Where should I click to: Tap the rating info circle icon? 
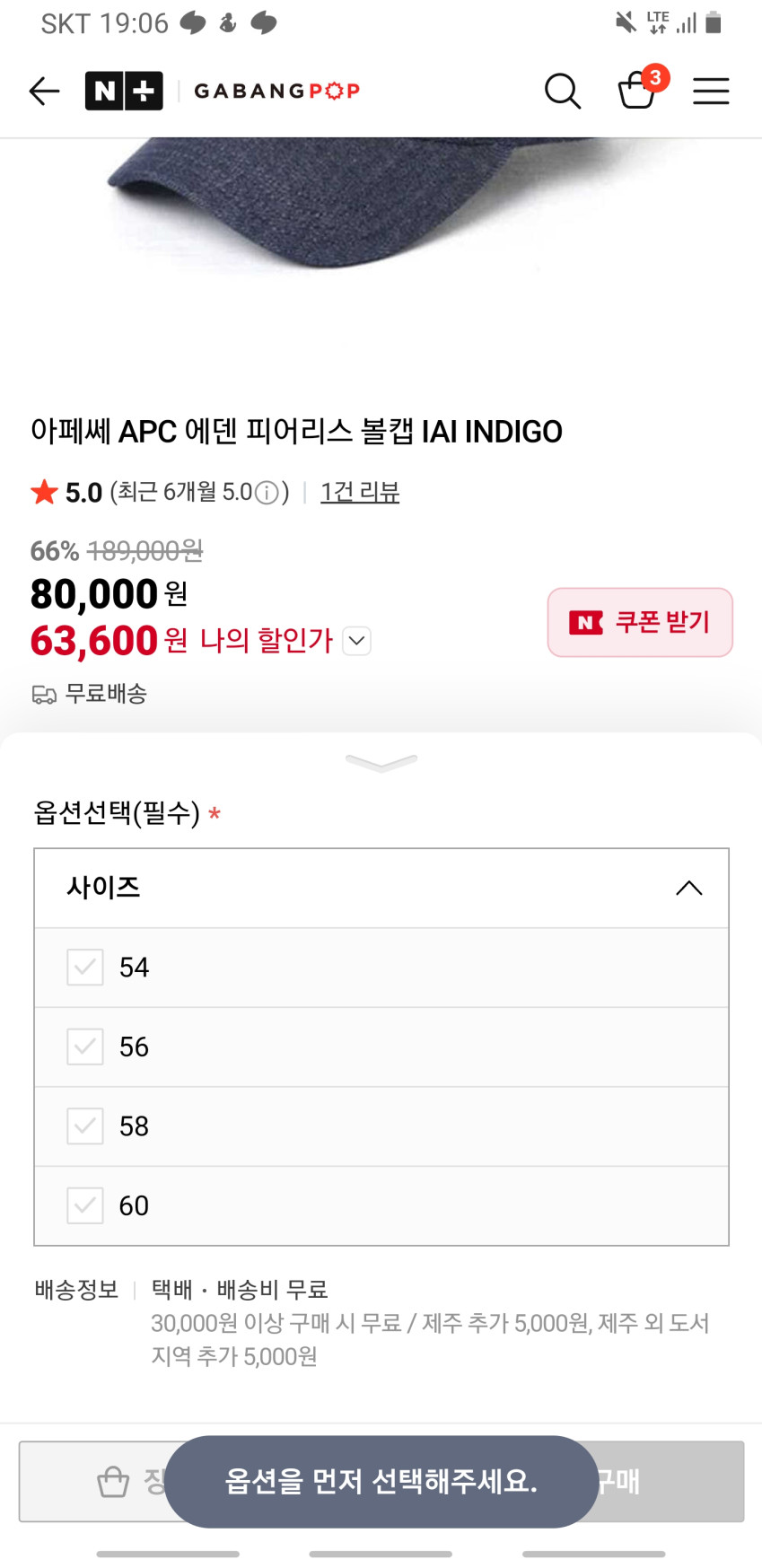tap(267, 493)
